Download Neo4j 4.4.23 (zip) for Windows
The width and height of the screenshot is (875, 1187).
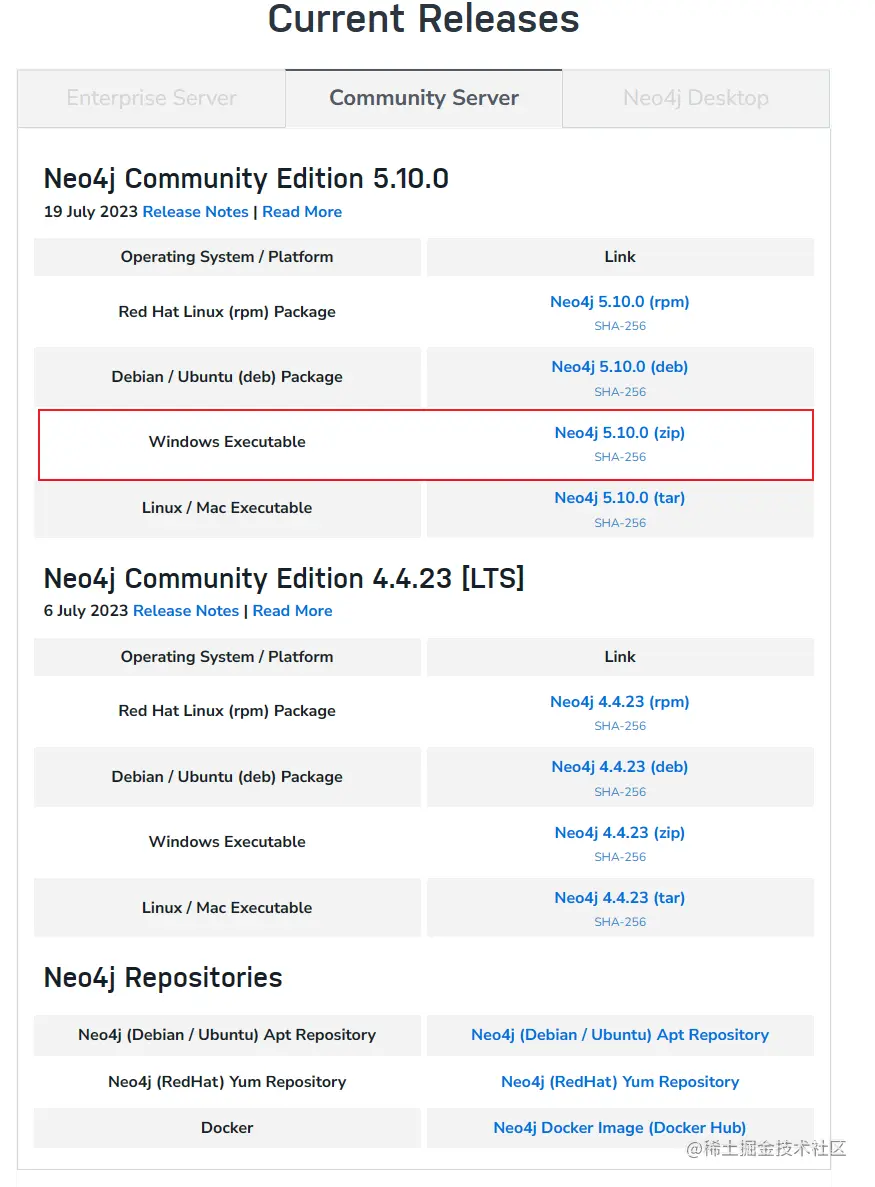click(620, 833)
